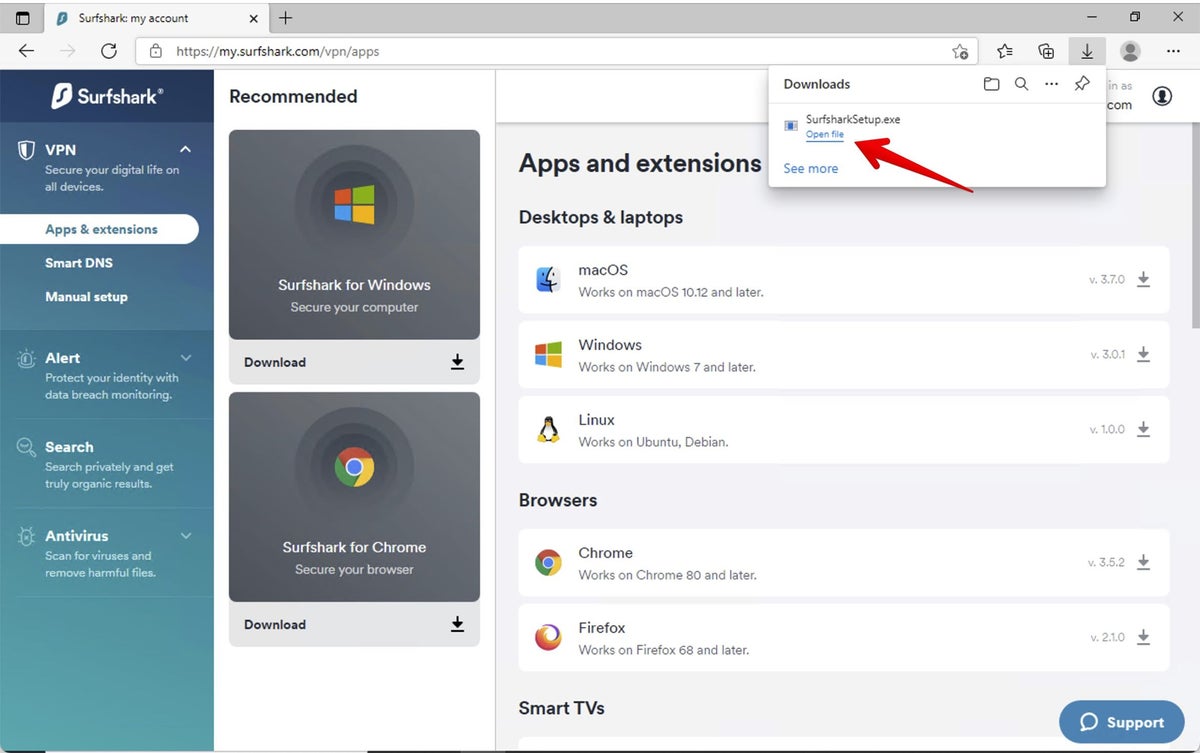1200x753 pixels.
Task: Click the address bar URL
Action: click(x=278, y=51)
